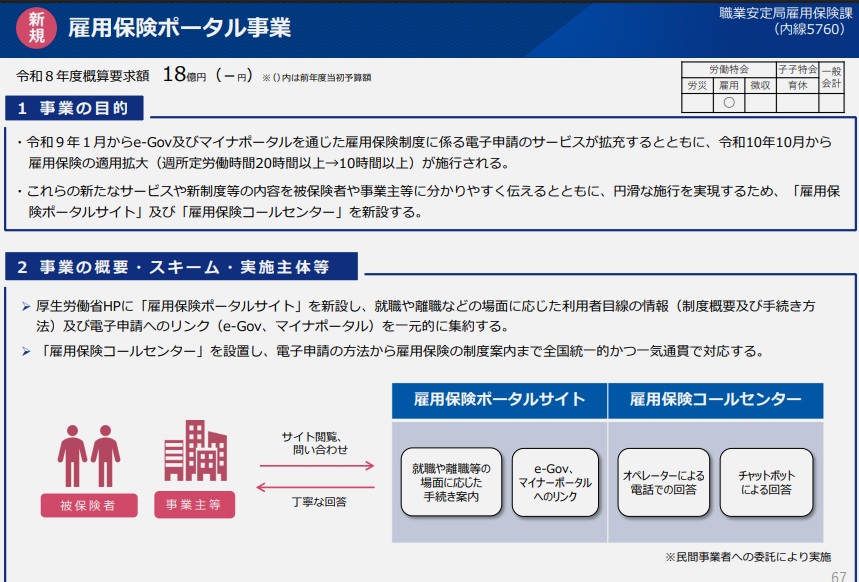859x582 pixels.
Task: Click the empty cell under 労災
Action: [696, 102]
